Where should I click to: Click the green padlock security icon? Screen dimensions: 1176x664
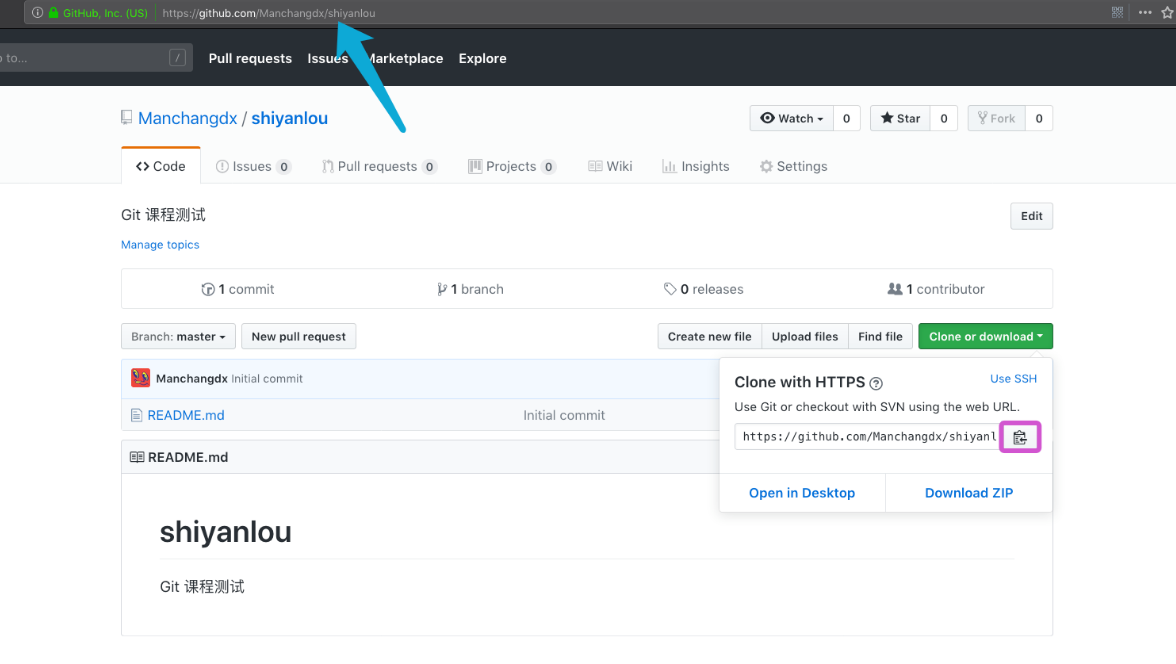click(x=53, y=13)
